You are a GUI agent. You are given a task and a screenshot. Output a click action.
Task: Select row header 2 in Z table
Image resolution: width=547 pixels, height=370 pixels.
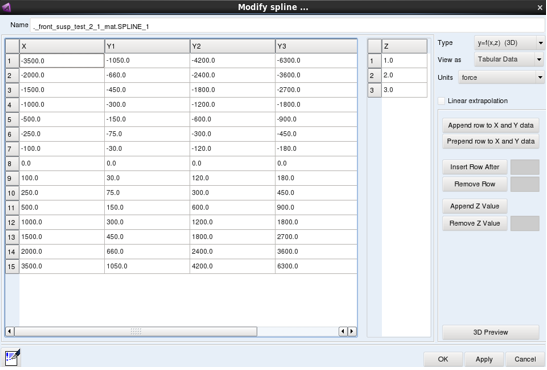(x=374, y=75)
